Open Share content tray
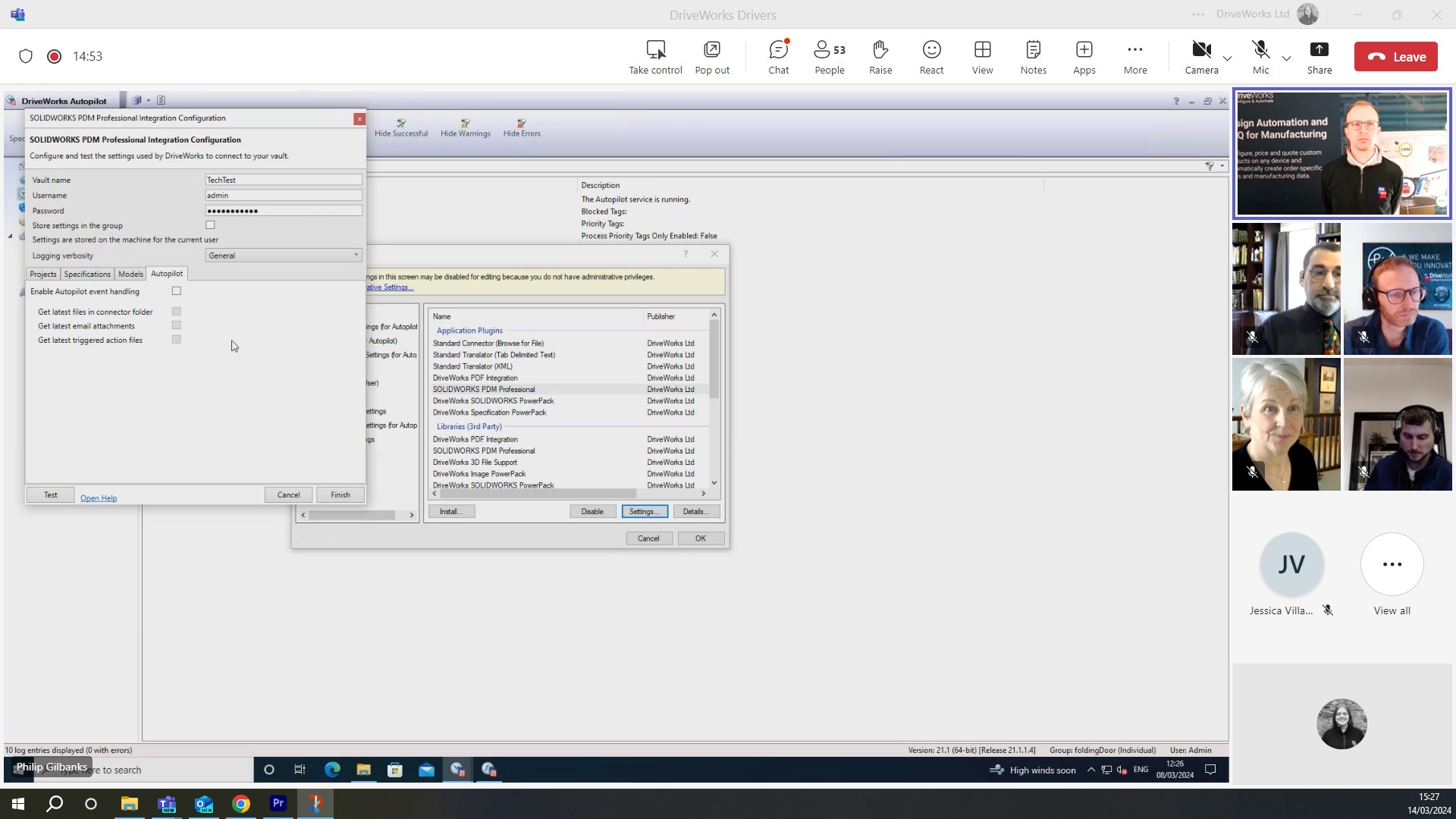 click(x=1319, y=57)
